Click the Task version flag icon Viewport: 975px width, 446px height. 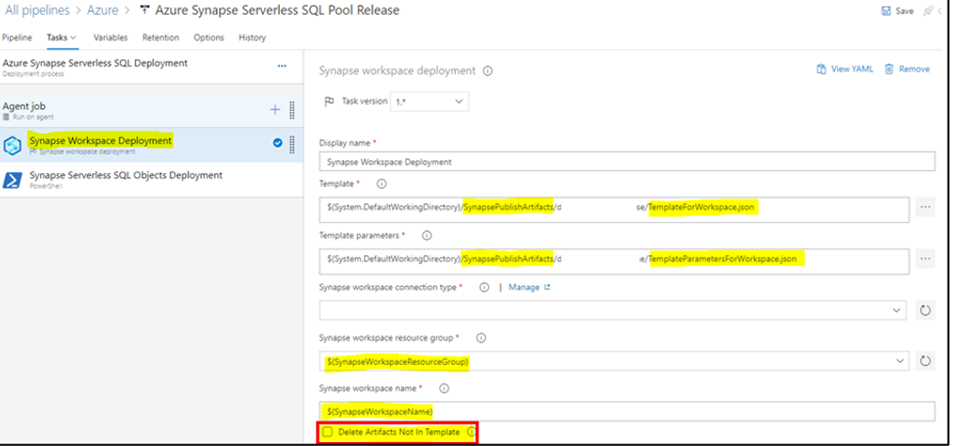(330, 101)
